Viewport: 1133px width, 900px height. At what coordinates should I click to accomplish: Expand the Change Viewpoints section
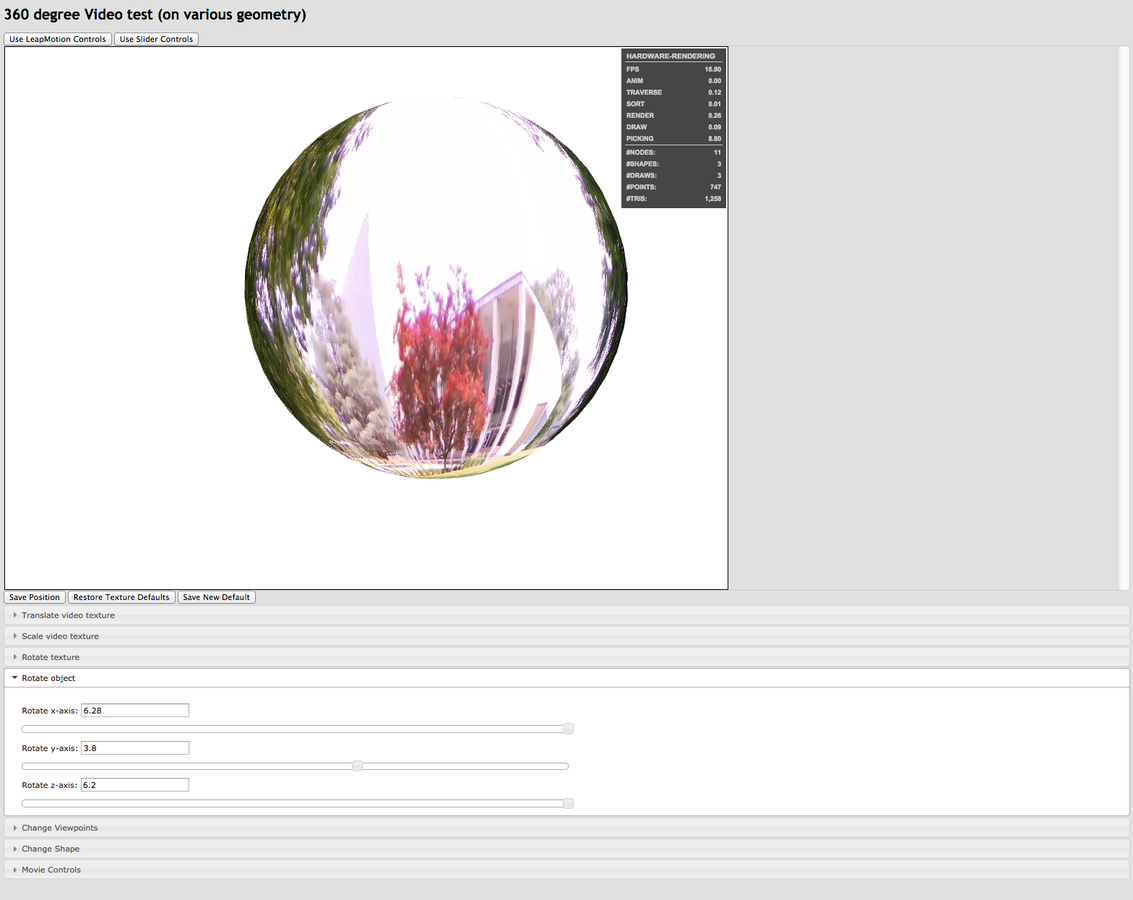point(60,828)
